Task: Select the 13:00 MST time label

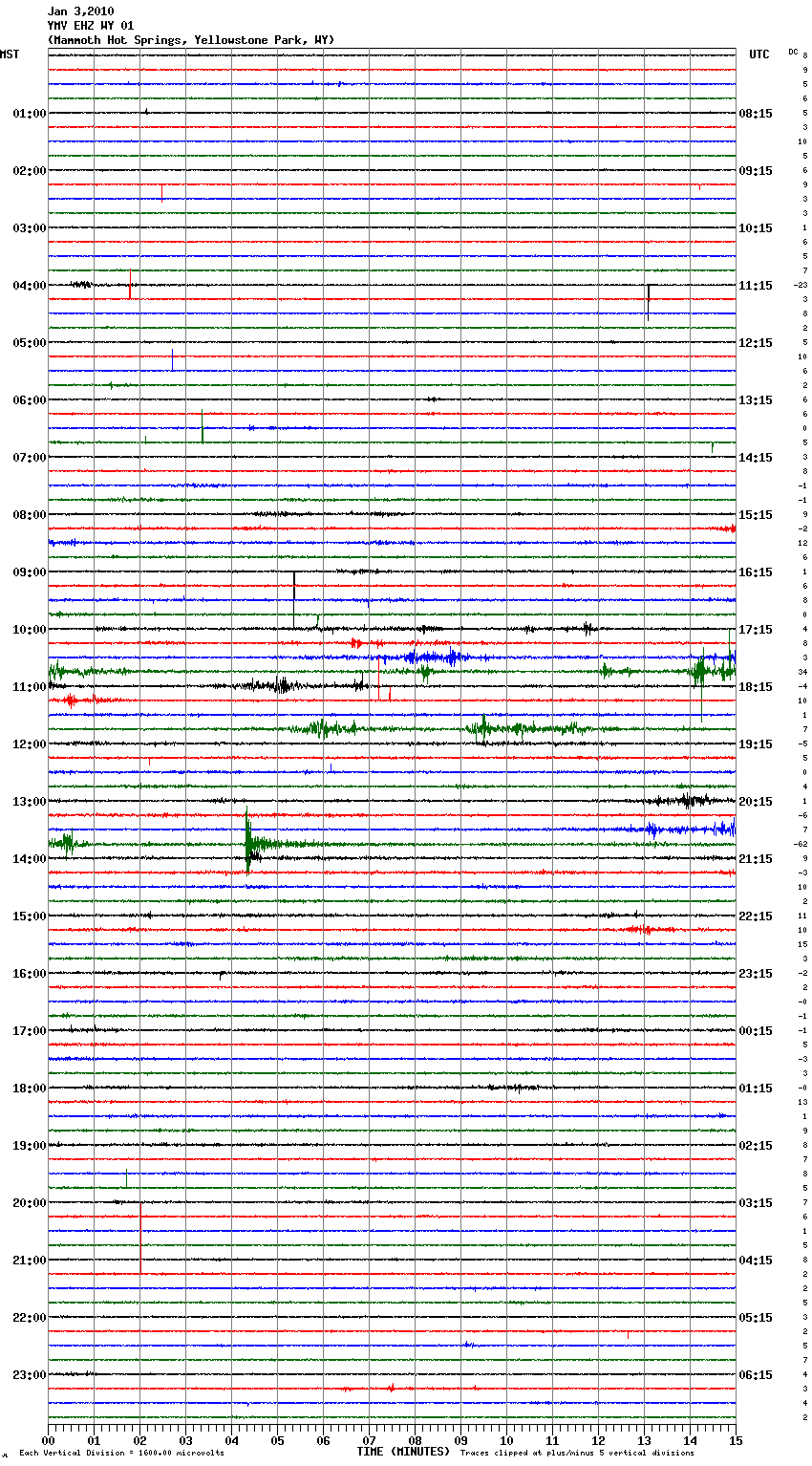Action: tap(29, 802)
